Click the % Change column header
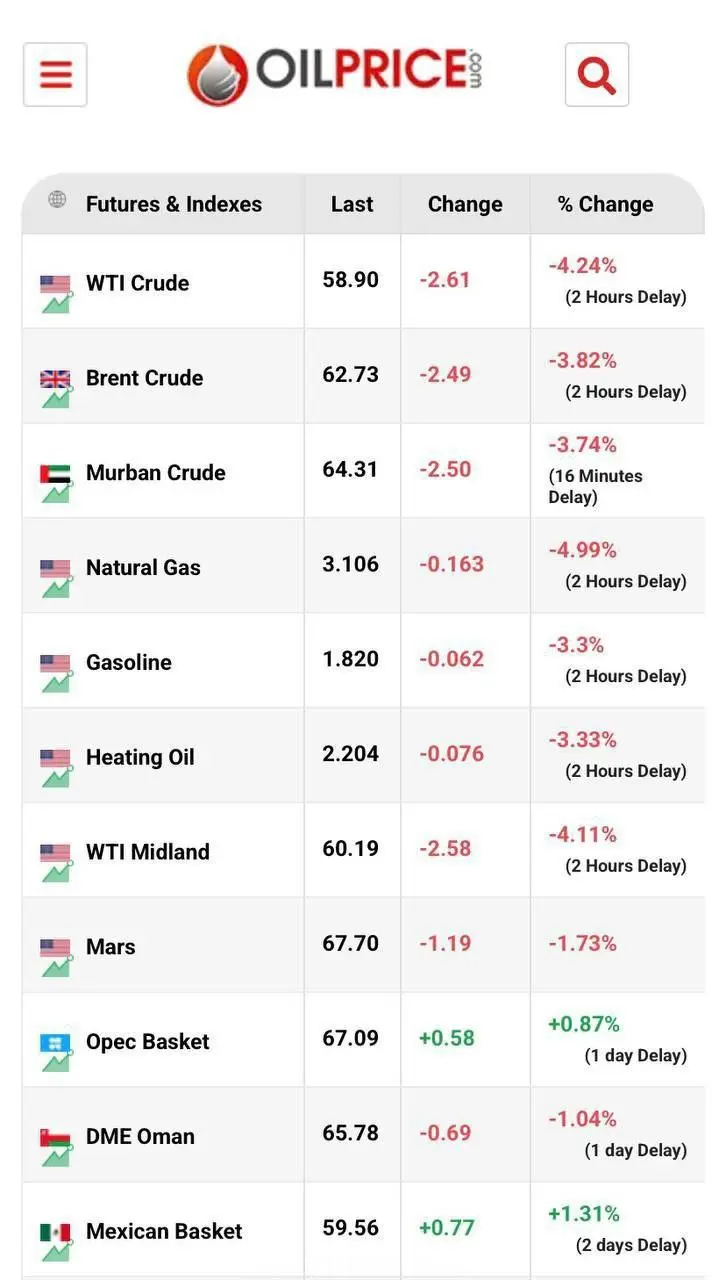Screen dimensions: 726x1280 pyautogui.click(x=605, y=204)
